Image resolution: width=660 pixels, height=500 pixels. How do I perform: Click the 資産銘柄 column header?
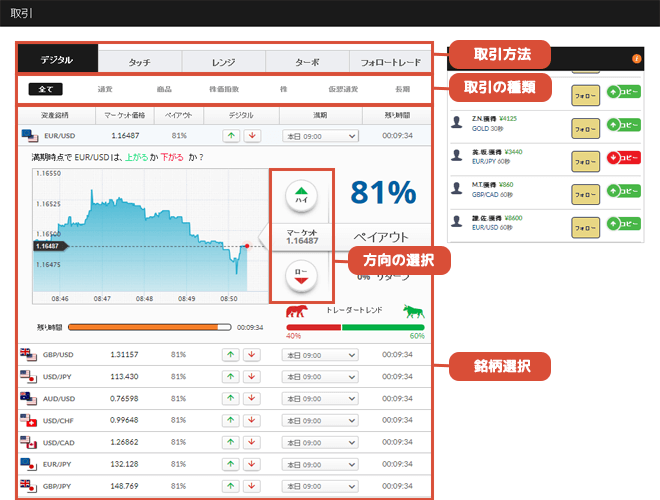(x=55, y=115)
